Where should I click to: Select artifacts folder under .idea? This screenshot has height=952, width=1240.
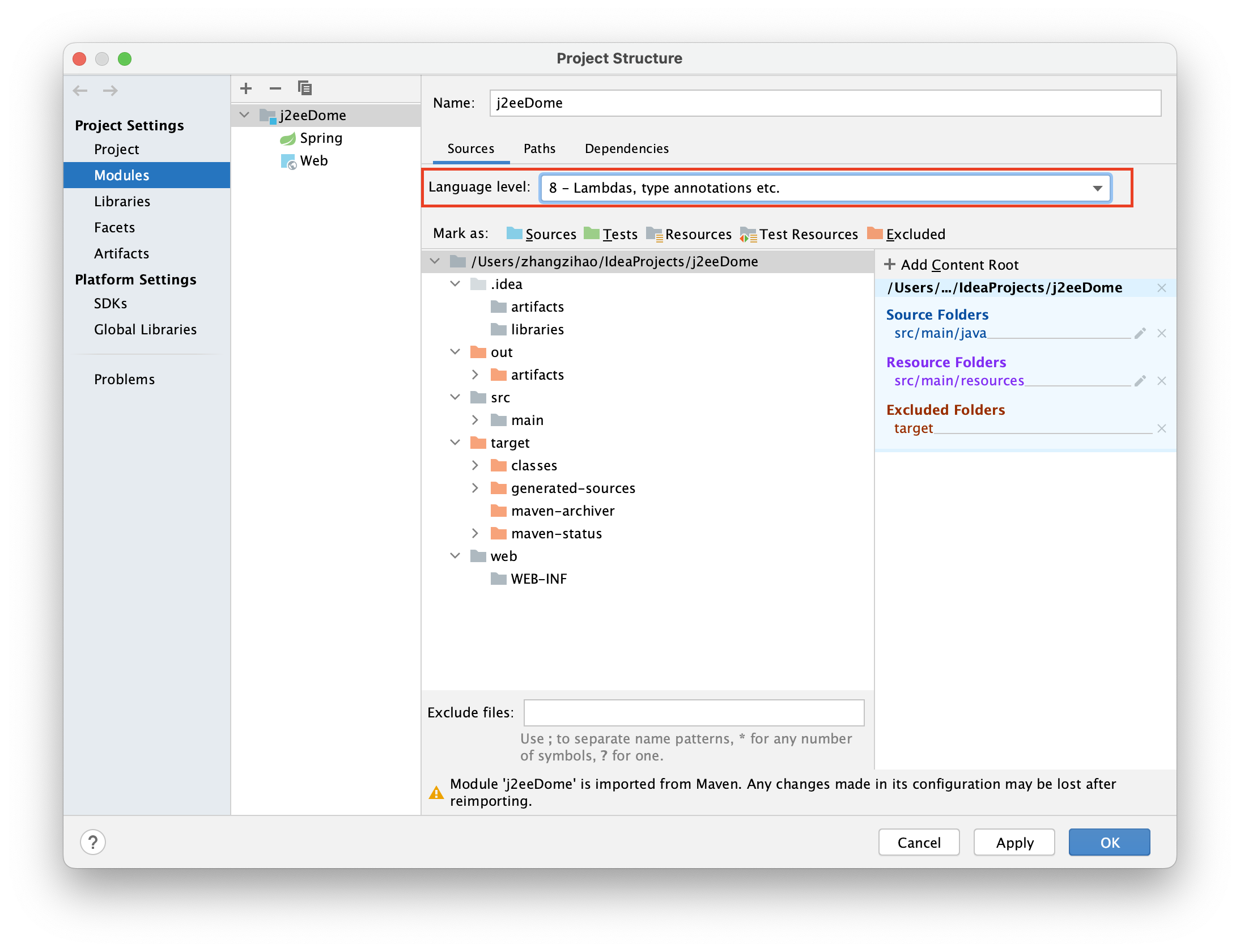527,307
